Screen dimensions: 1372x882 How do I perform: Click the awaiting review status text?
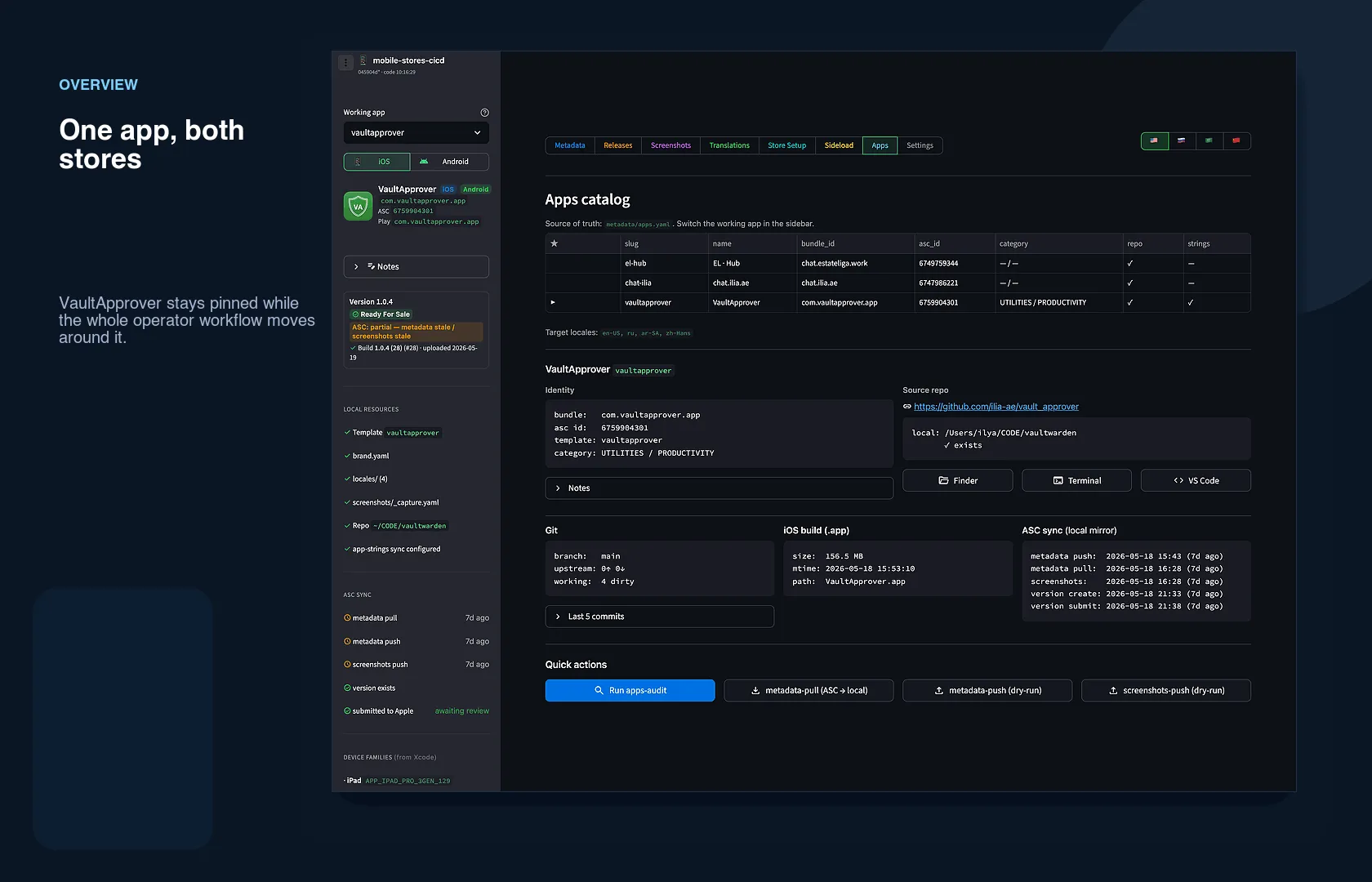461,711
